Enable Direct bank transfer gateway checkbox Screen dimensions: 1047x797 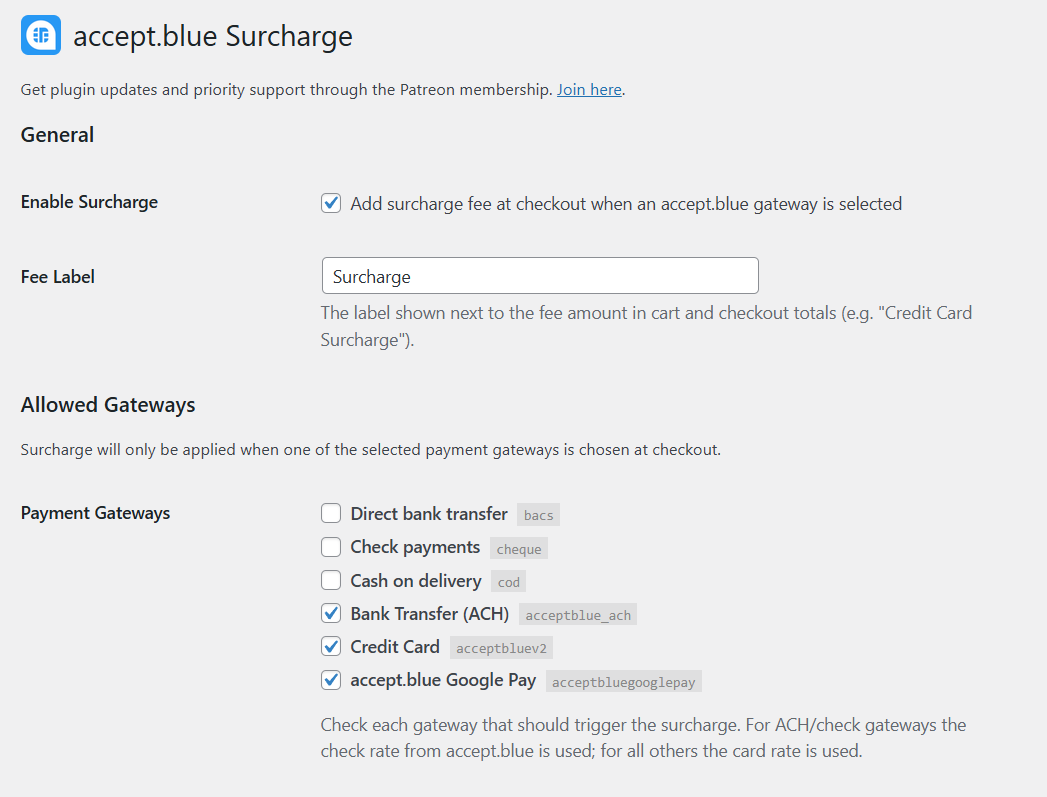pyautogui.click(x=331, y=514)
